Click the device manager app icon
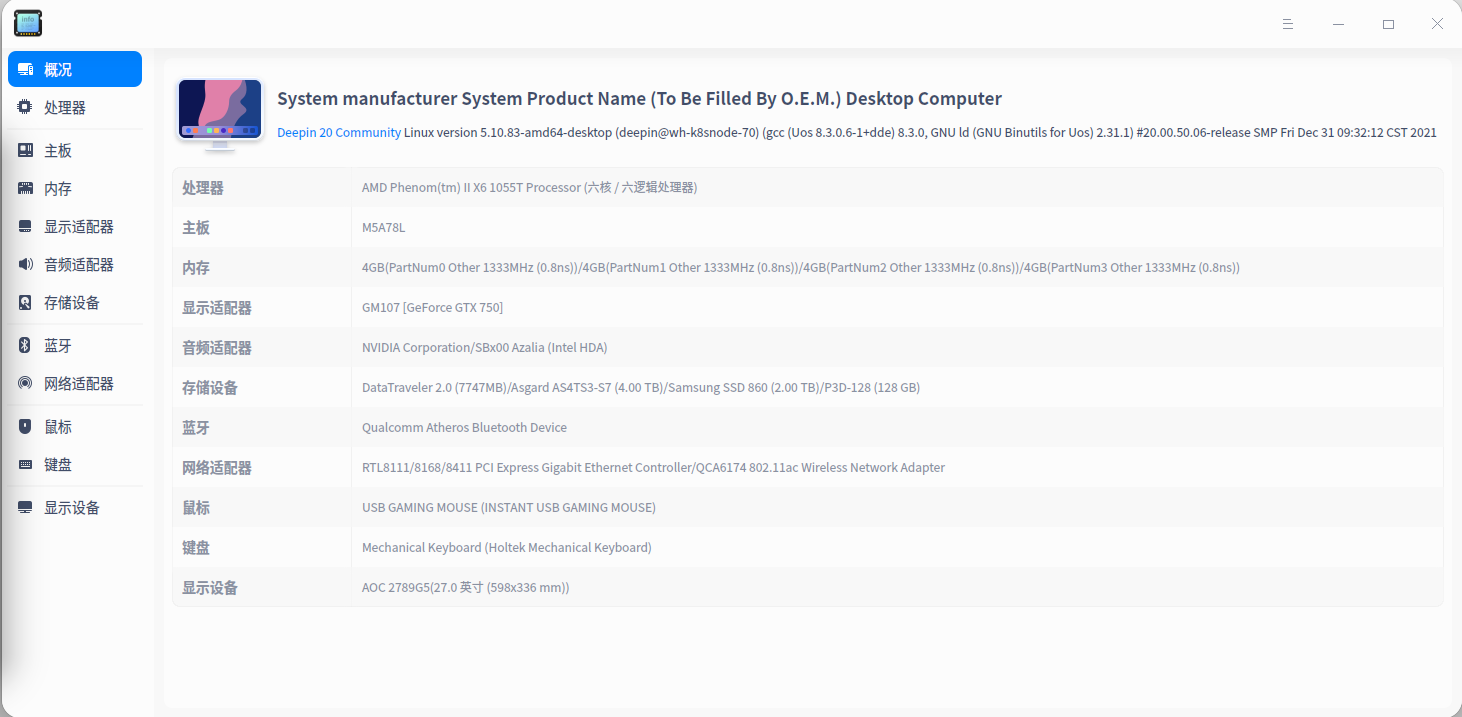Image resolution: width=1462 pixels, height=717 pixels. click(x=28, y=23)
